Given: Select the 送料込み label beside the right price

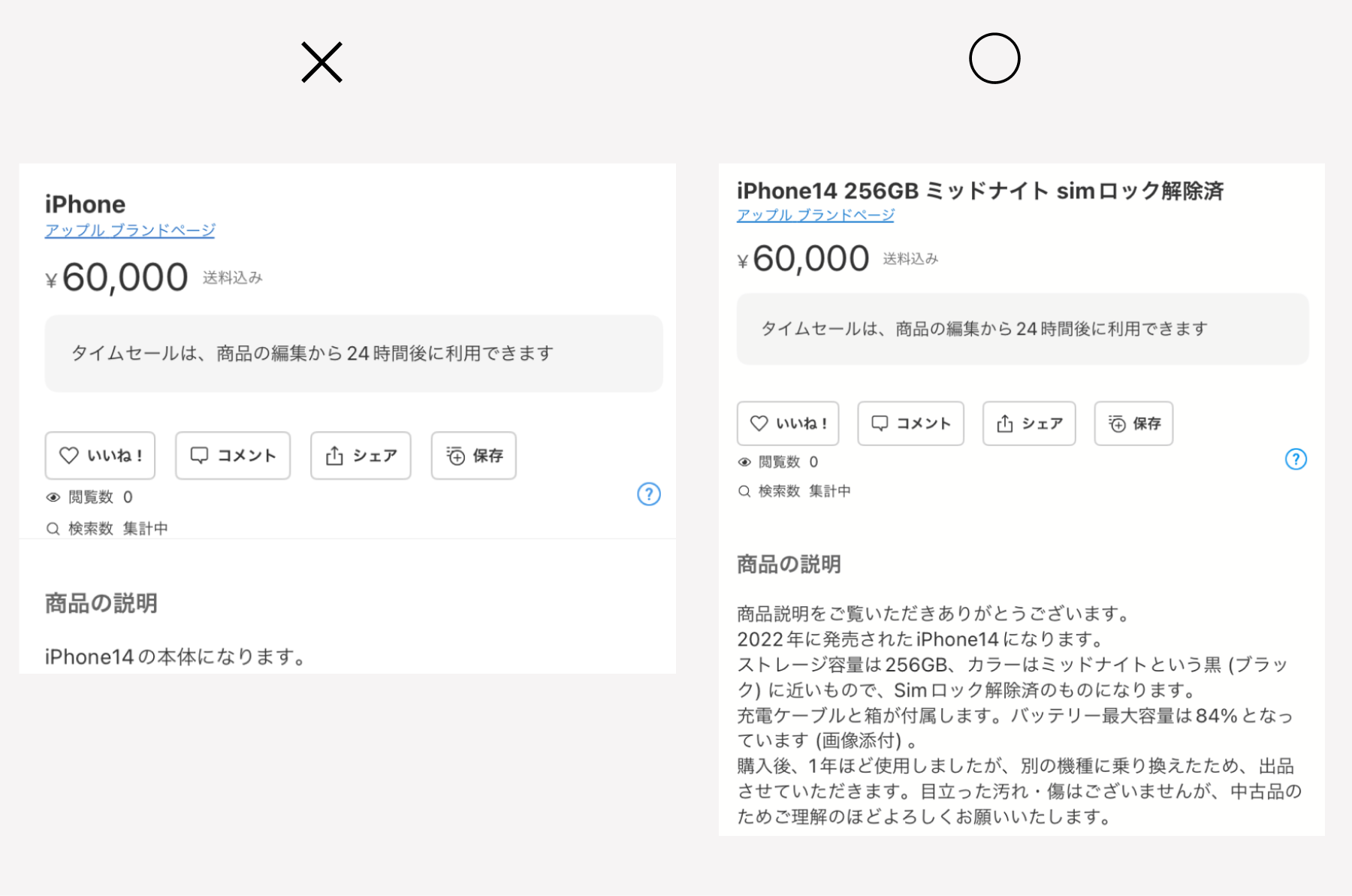Looking at the screenshot, I should [910, 259].
